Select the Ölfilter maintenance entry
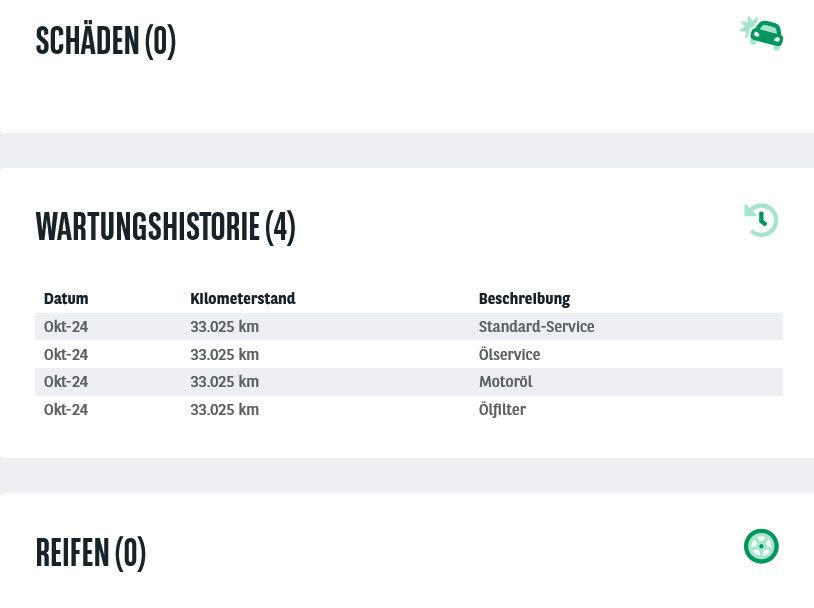 point(409,410)
